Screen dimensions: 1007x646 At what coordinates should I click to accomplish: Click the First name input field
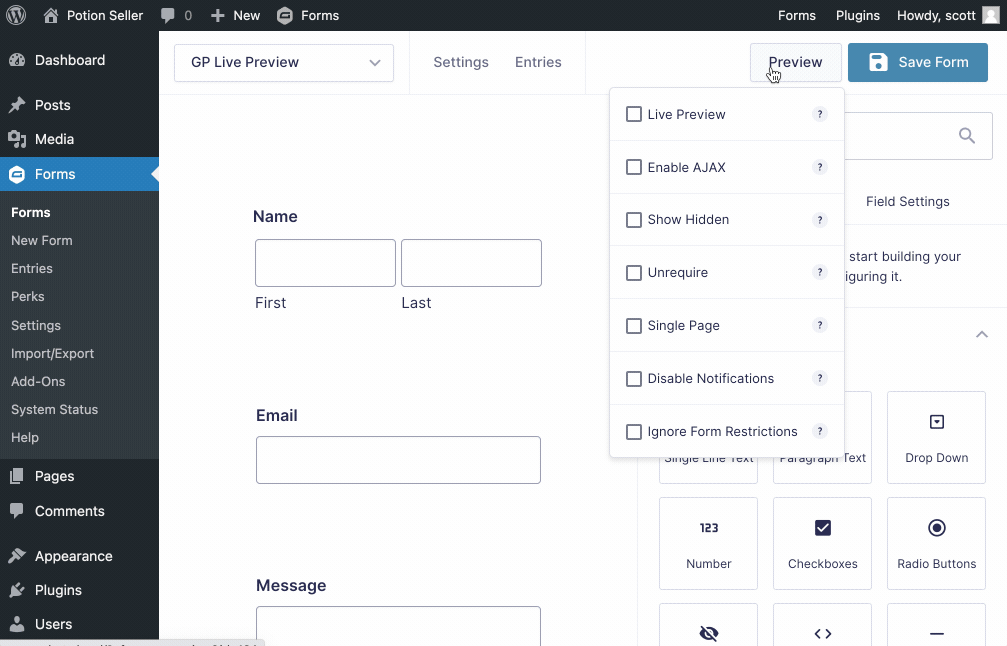[325, 263]
